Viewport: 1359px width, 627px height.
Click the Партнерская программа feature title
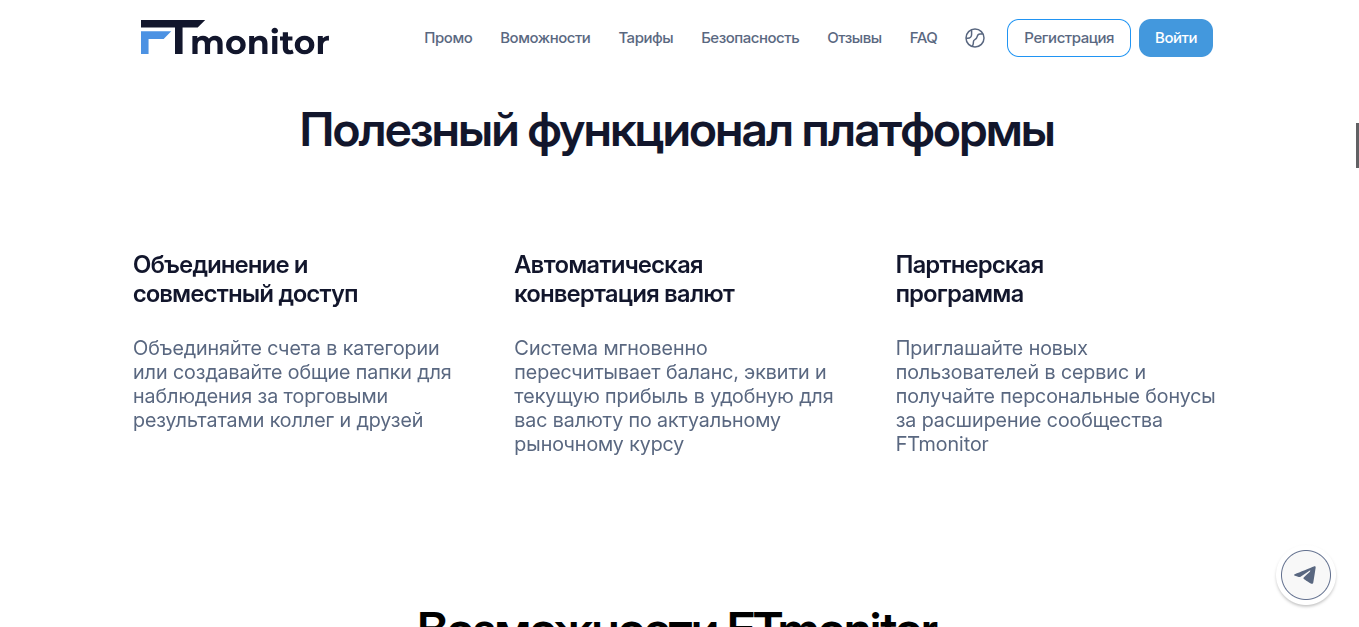point(970,280)
